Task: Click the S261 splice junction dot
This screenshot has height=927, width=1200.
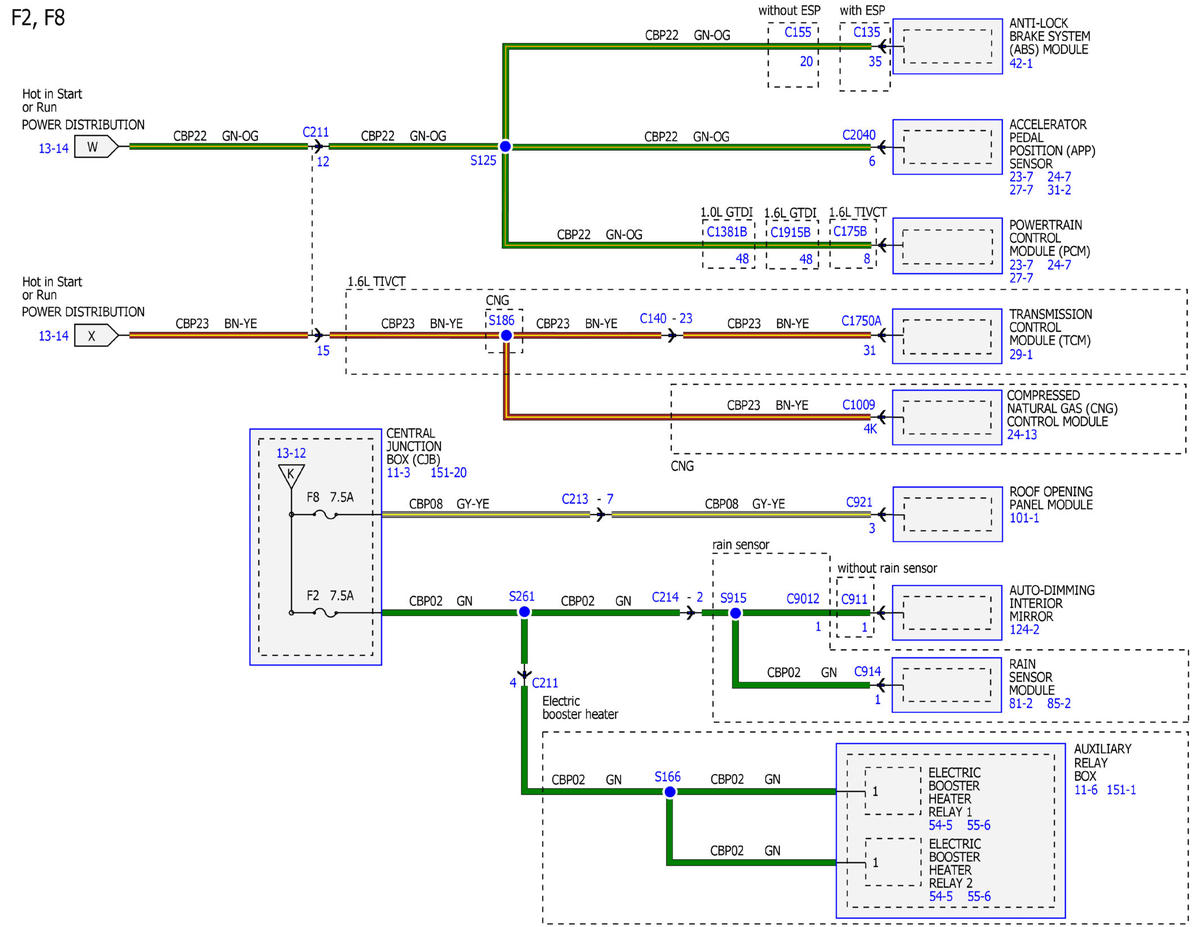Action: pyautogui.click(x=523, y=612)
